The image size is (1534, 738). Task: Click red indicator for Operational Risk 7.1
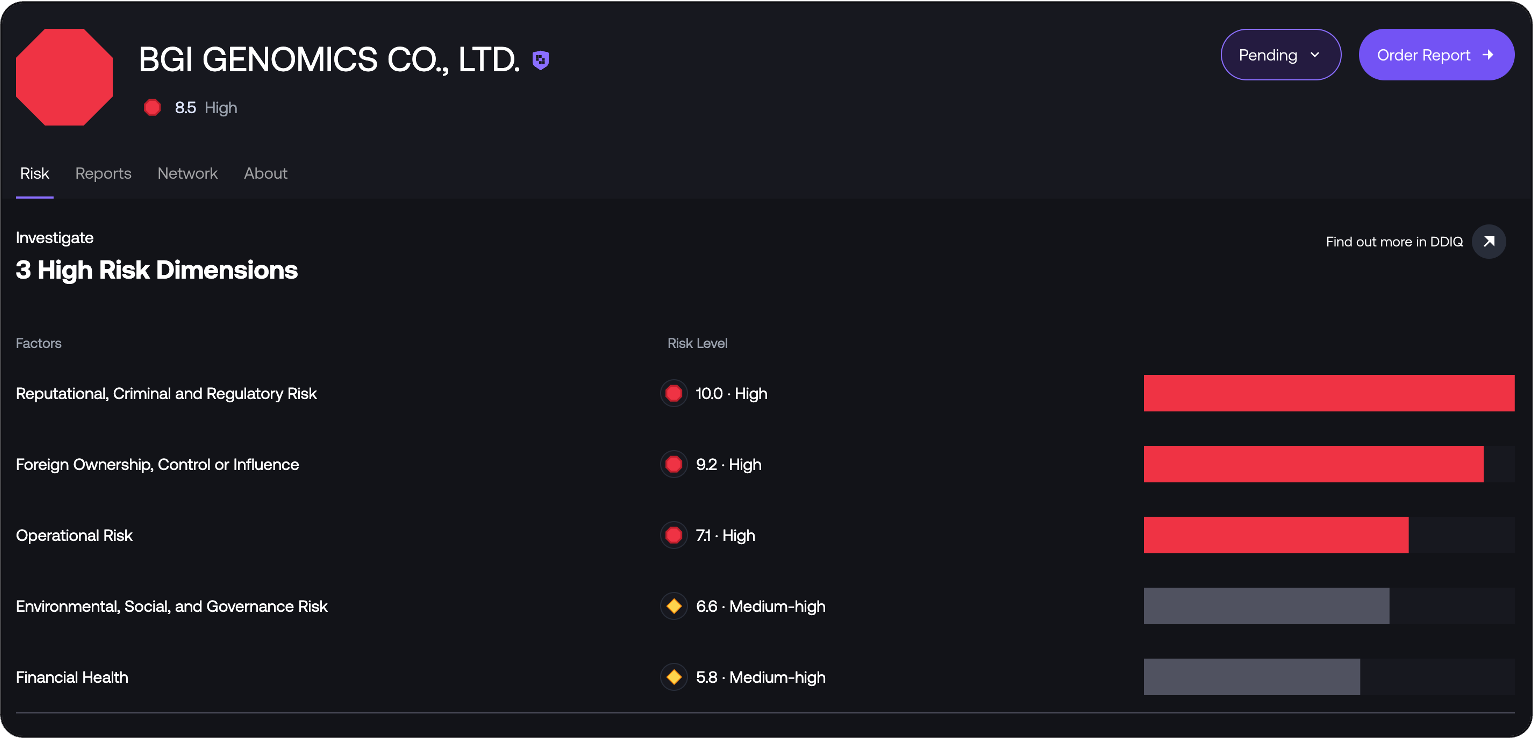[x=673, y=536]
